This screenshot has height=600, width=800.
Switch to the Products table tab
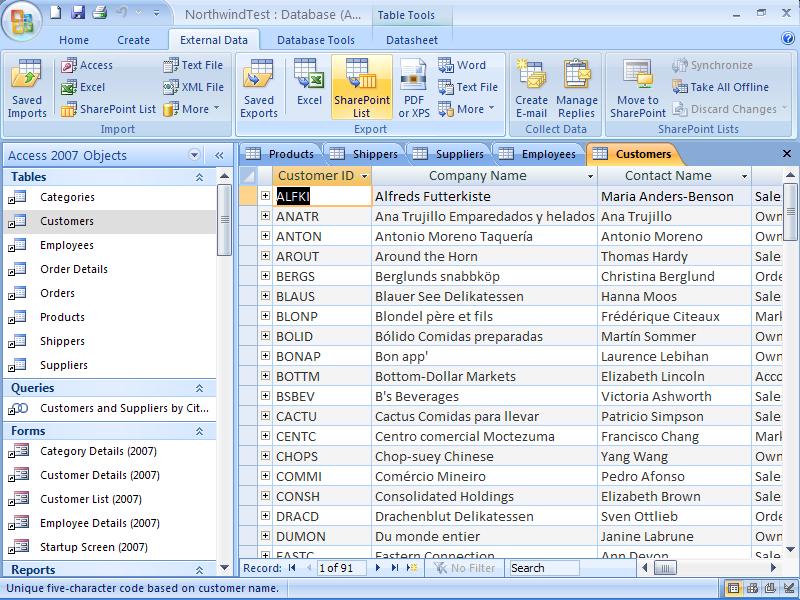pos(280,154)
